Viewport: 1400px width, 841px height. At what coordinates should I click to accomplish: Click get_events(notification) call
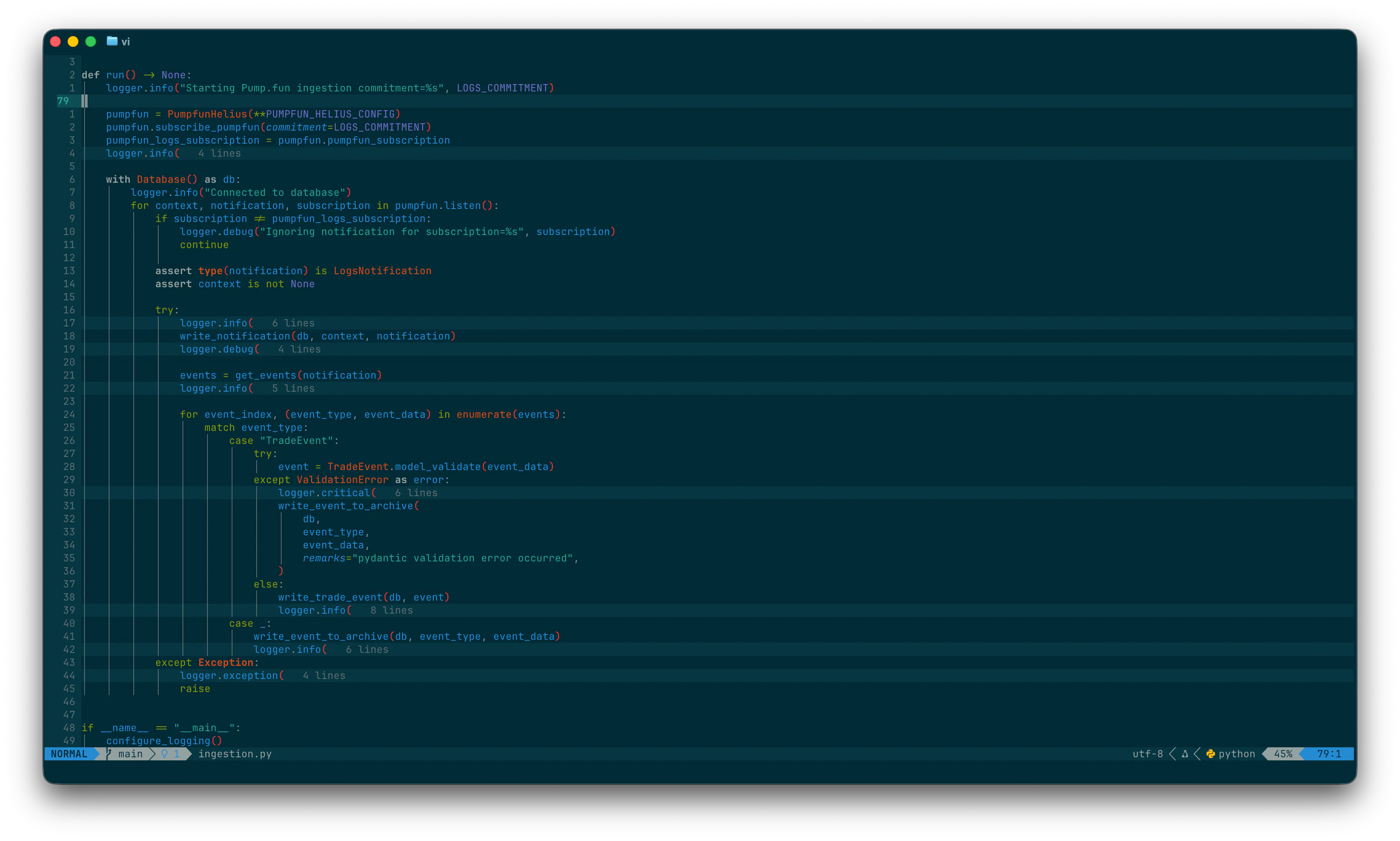coord(309,375)
